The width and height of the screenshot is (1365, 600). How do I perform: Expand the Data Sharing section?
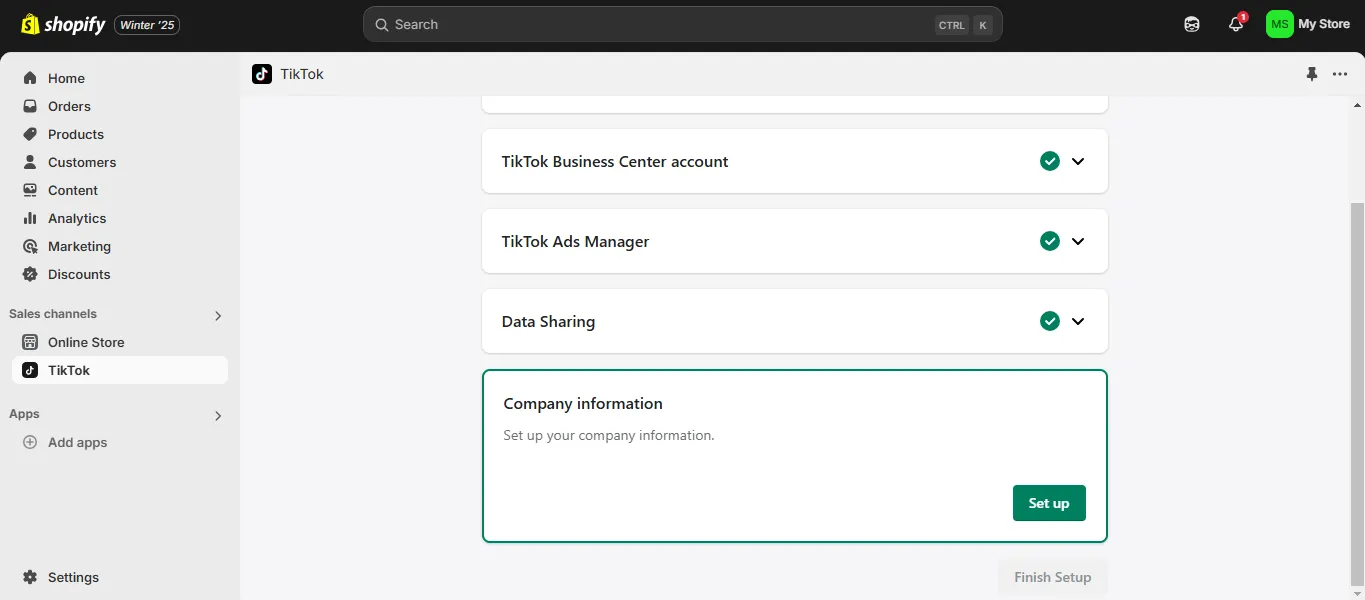(x=1078, y=321)
